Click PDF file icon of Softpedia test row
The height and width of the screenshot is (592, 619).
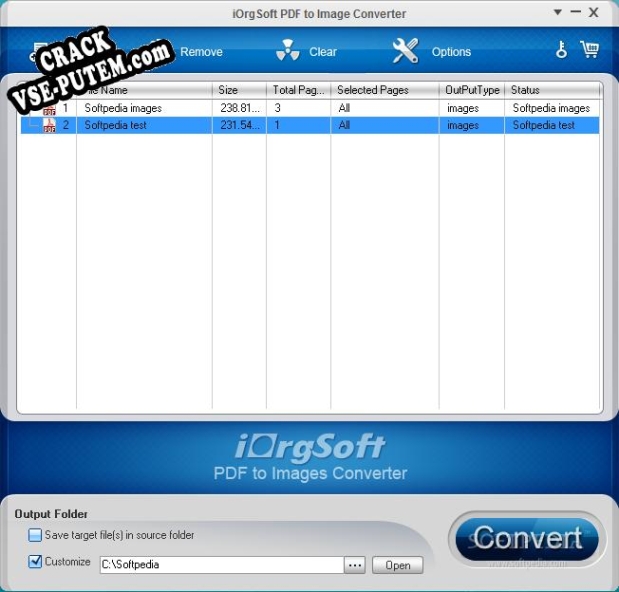[49, 126]
